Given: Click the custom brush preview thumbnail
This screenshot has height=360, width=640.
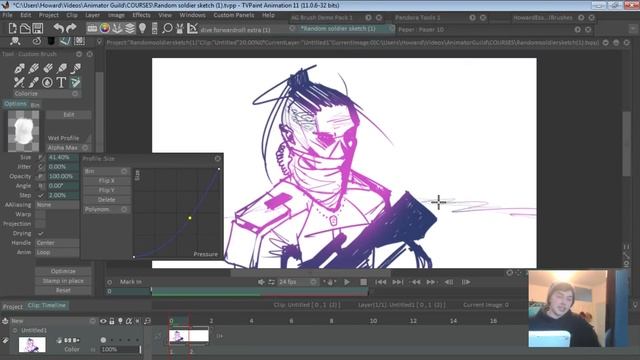Looking at the screenshot, I should [24, 131].
